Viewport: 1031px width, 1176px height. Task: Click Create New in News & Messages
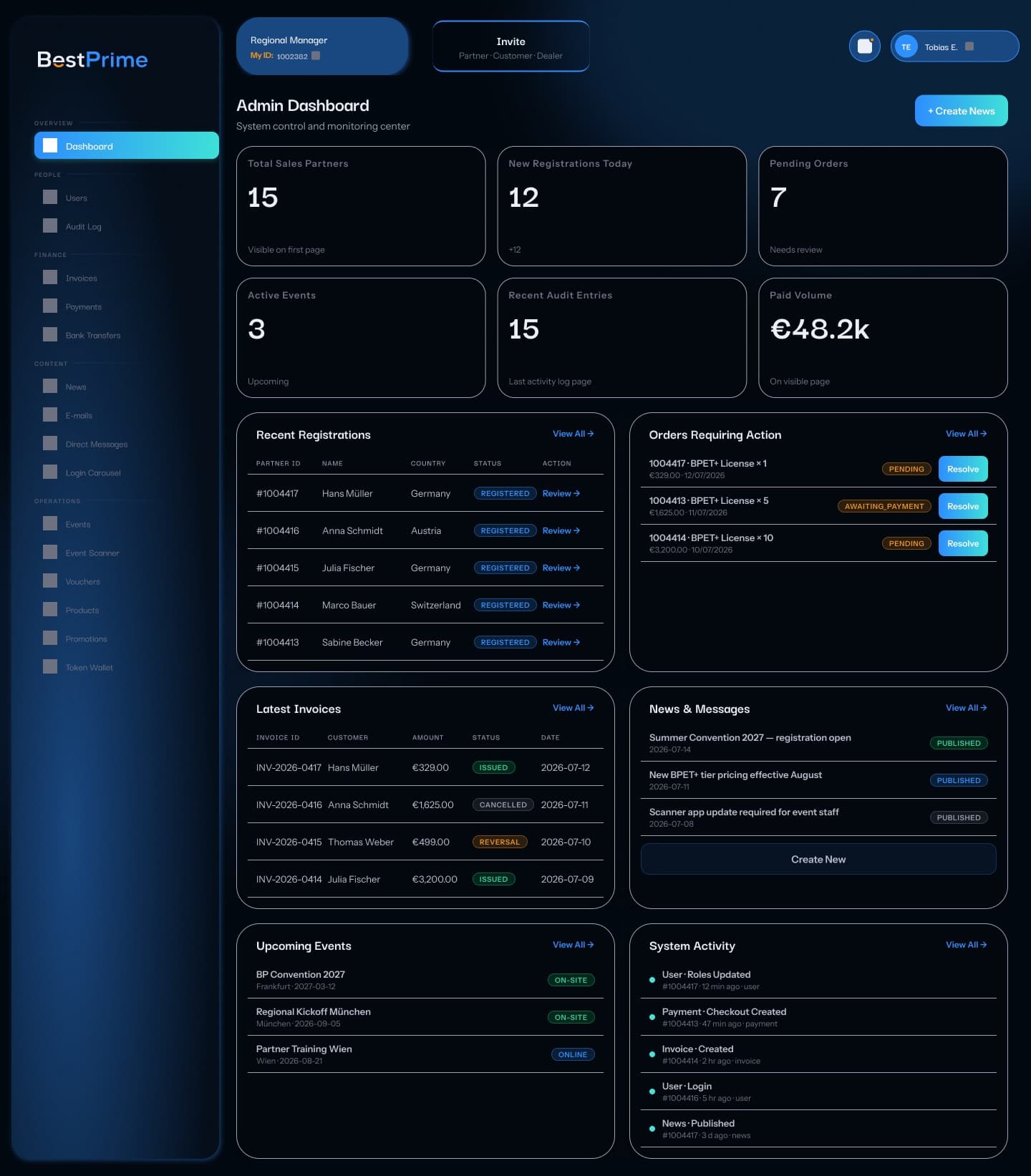point(818,859)
